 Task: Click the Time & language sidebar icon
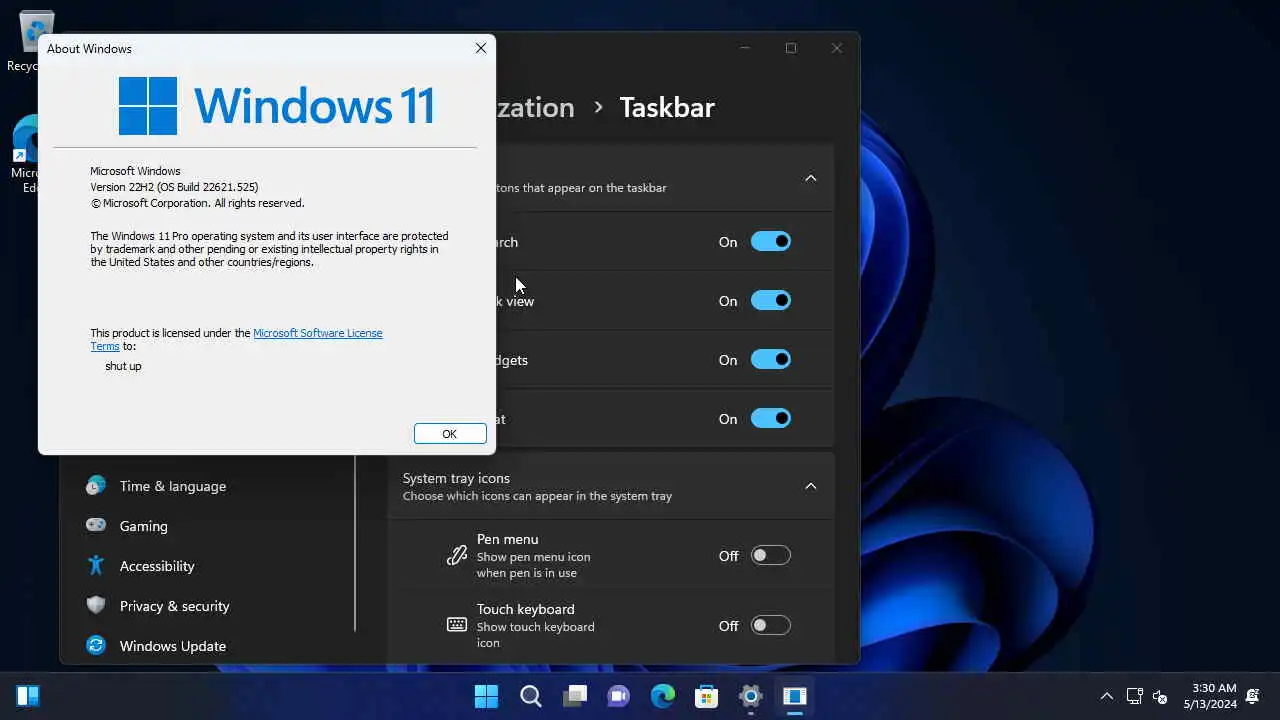coord(96,486)
